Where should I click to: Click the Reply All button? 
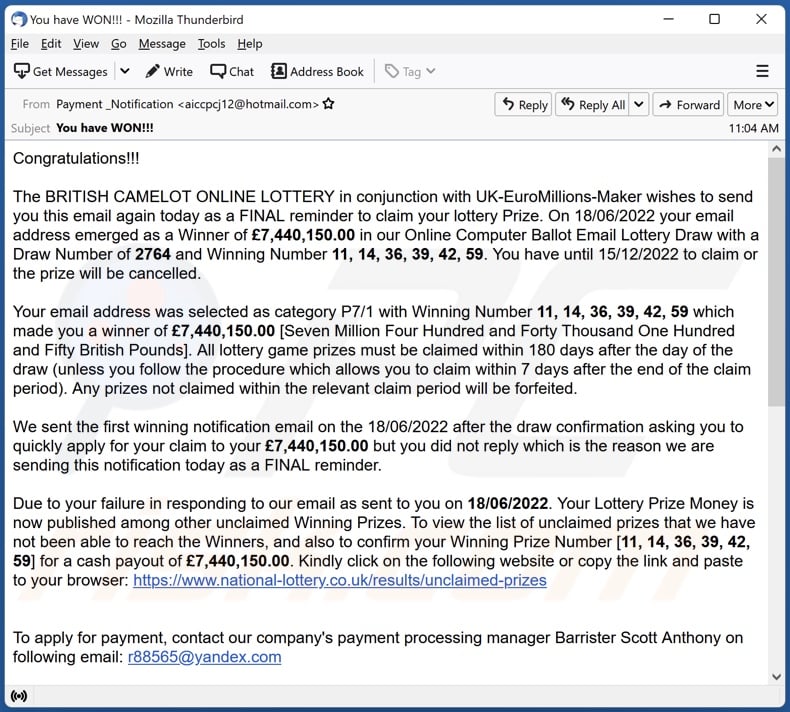coord(592,104)
